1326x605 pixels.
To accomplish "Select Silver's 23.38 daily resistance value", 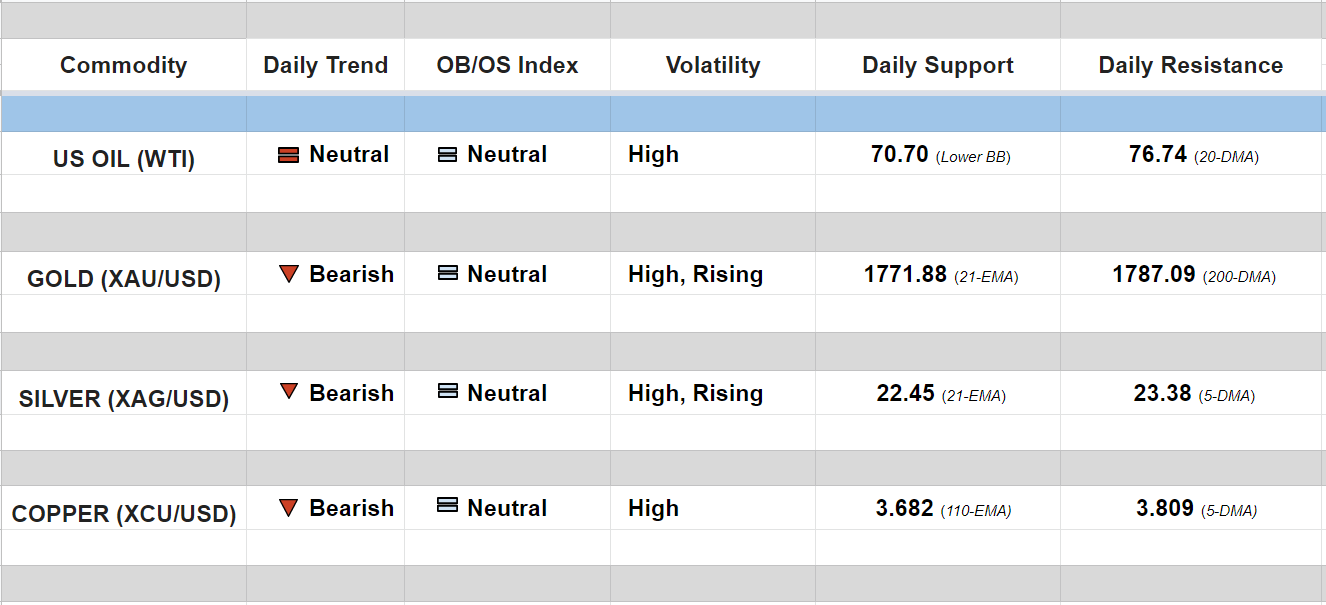I will pos(1162,394).
